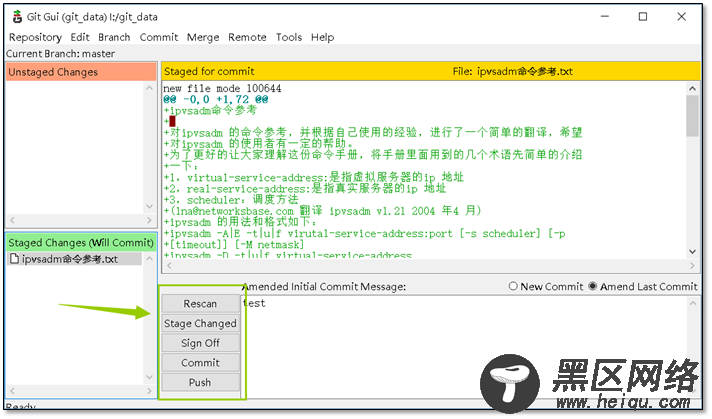
Task: Click the 'new file mode 100644' diff line
Action: click(x=222, y=88)
